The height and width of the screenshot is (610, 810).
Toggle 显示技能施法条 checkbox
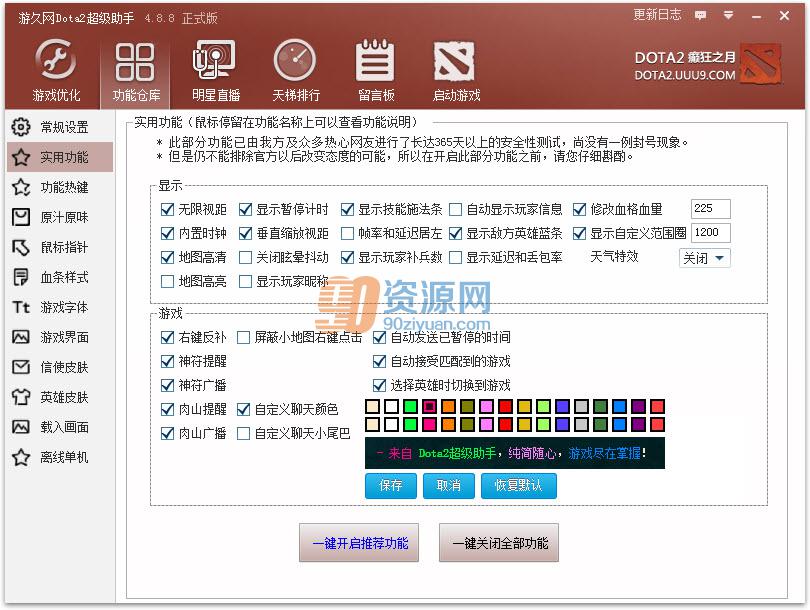tap(348, 209)
